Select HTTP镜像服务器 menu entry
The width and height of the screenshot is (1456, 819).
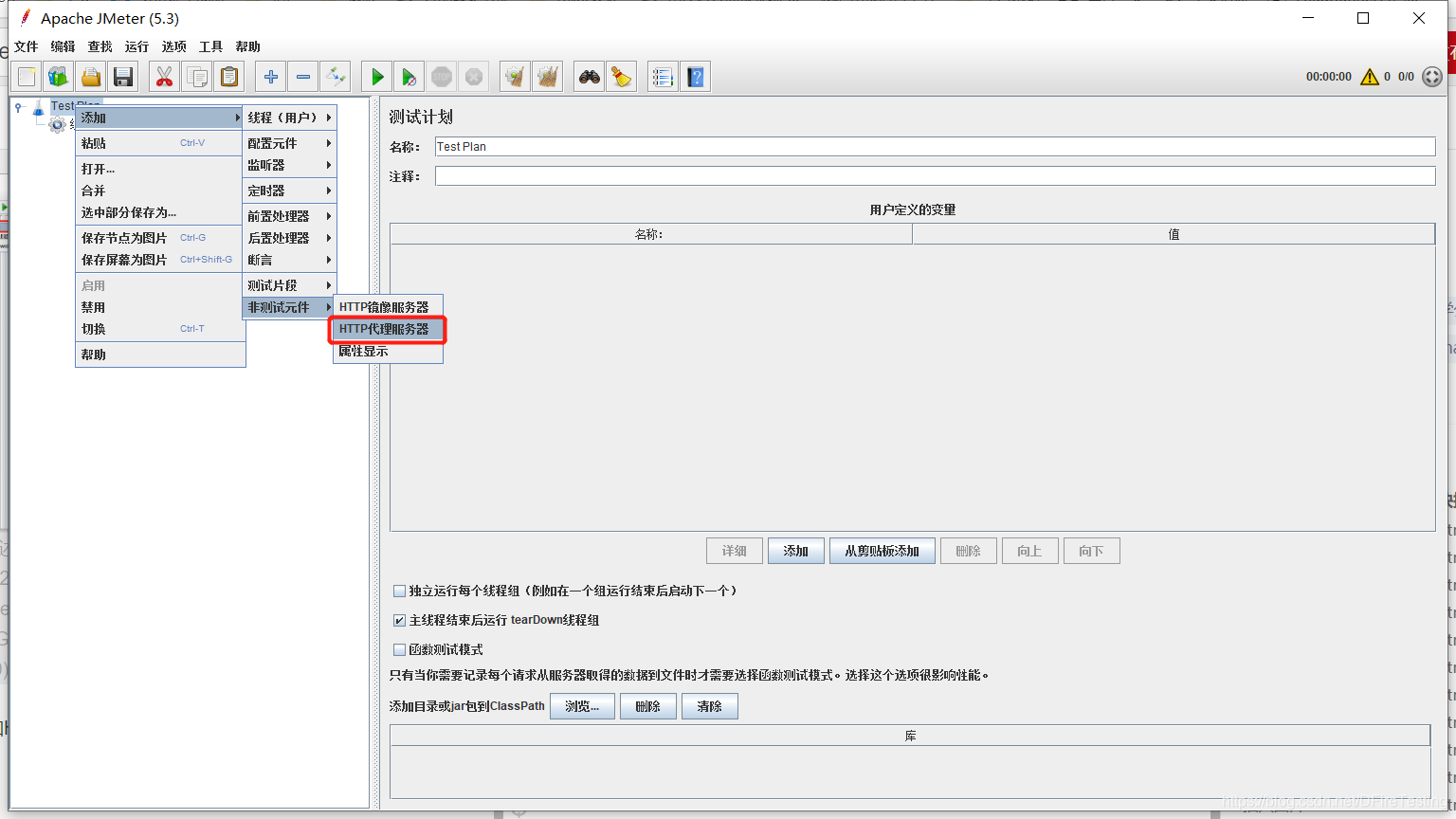(x=388, y=307)
